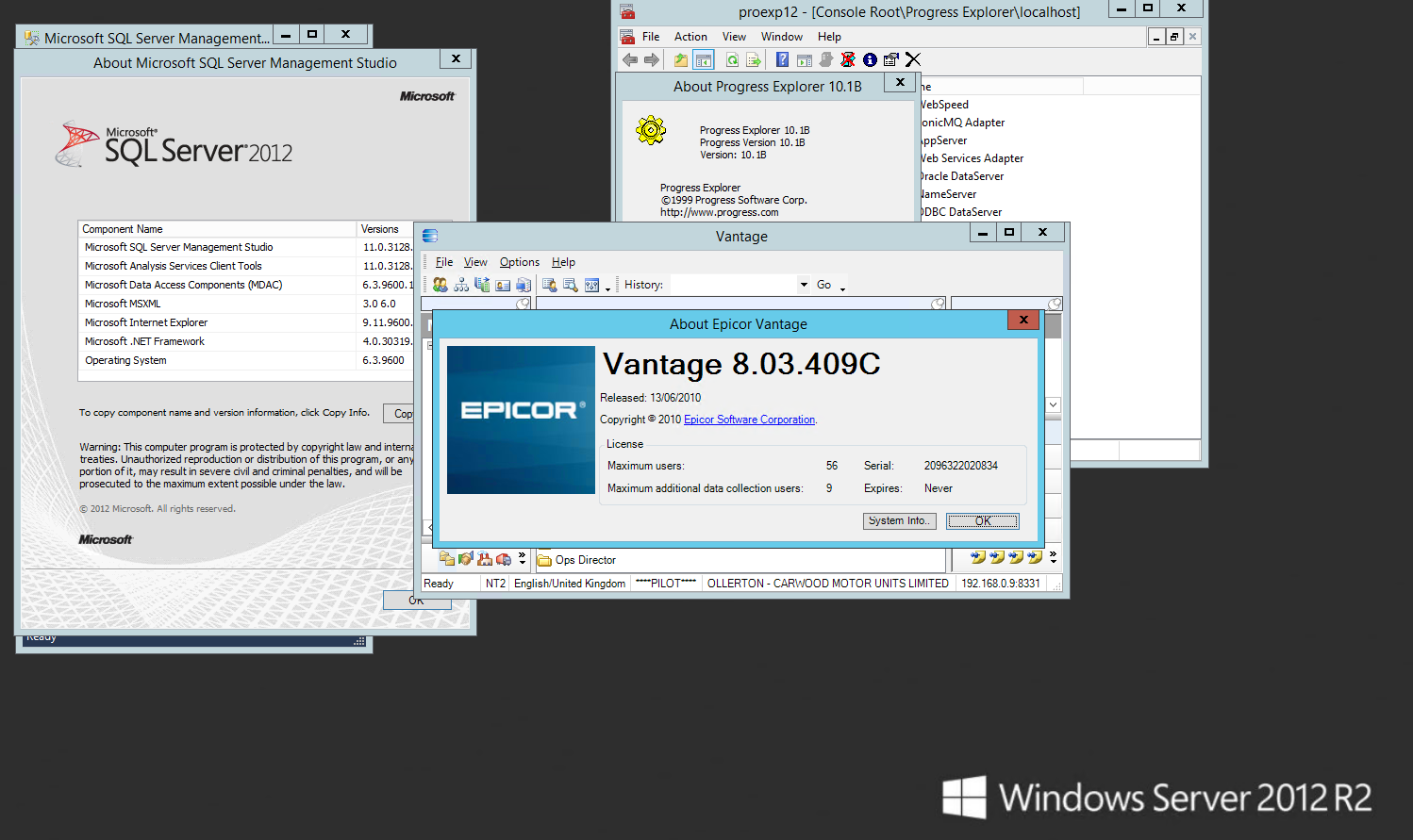The height and width of the screenshot is (840, 1413).
Task: Click the Copy Info button in SQL Server dialog
Action: point(398,414)
